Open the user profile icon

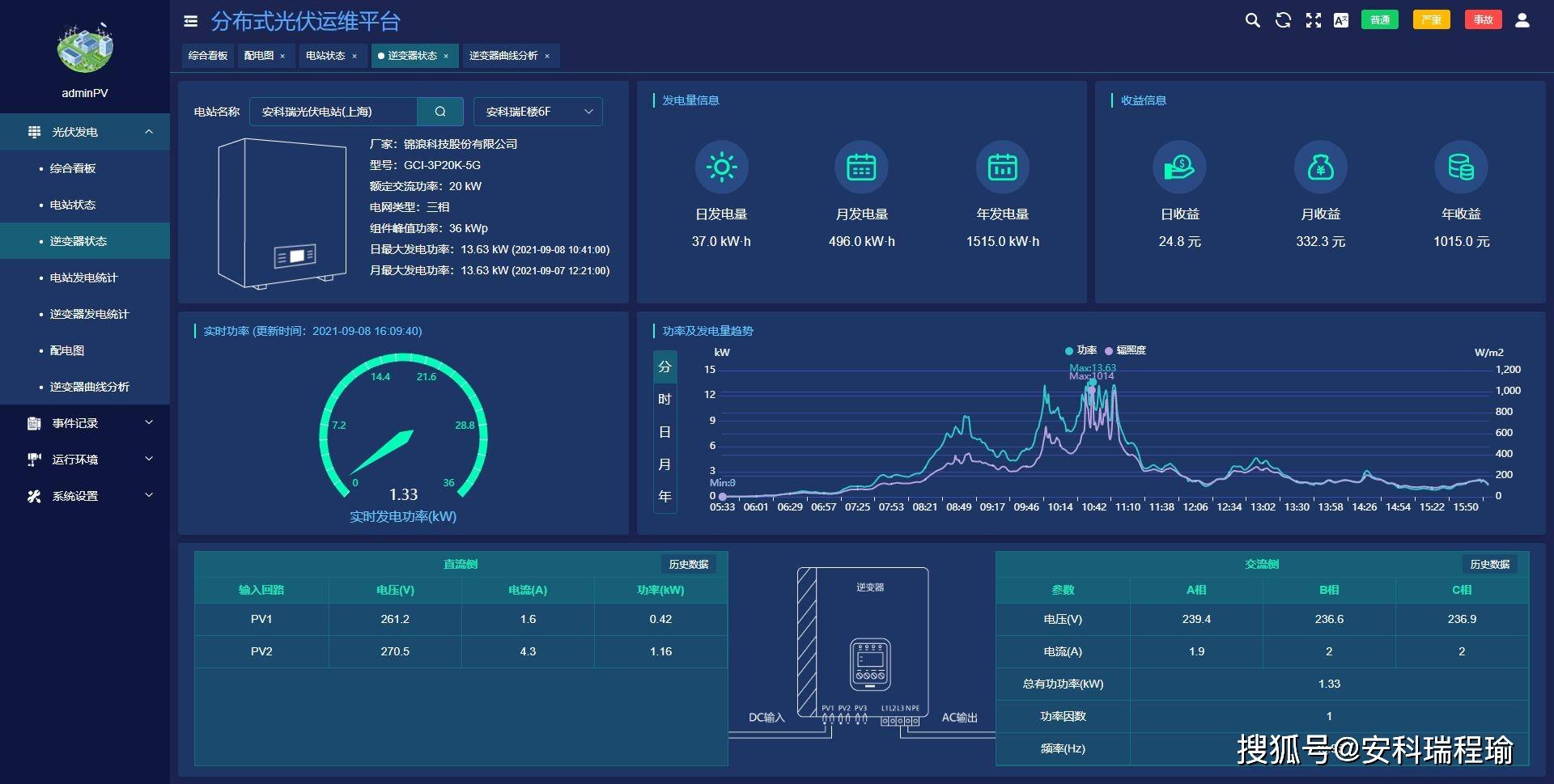point(1522,20)
